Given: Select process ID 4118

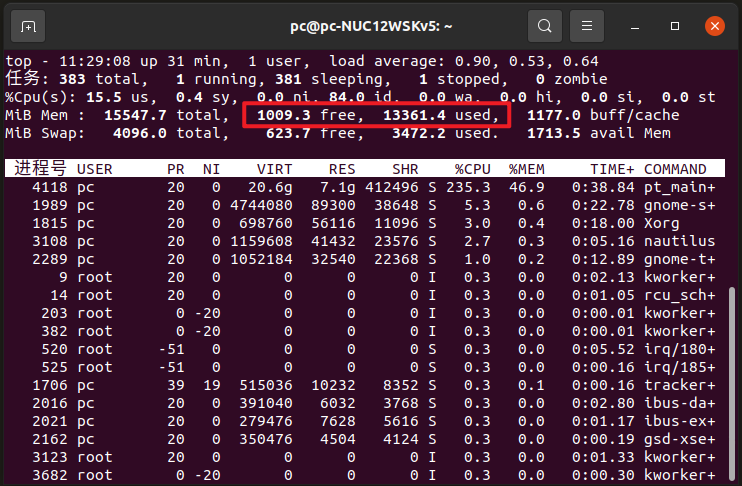Looking at the screenshot, I should click(50, 187).
